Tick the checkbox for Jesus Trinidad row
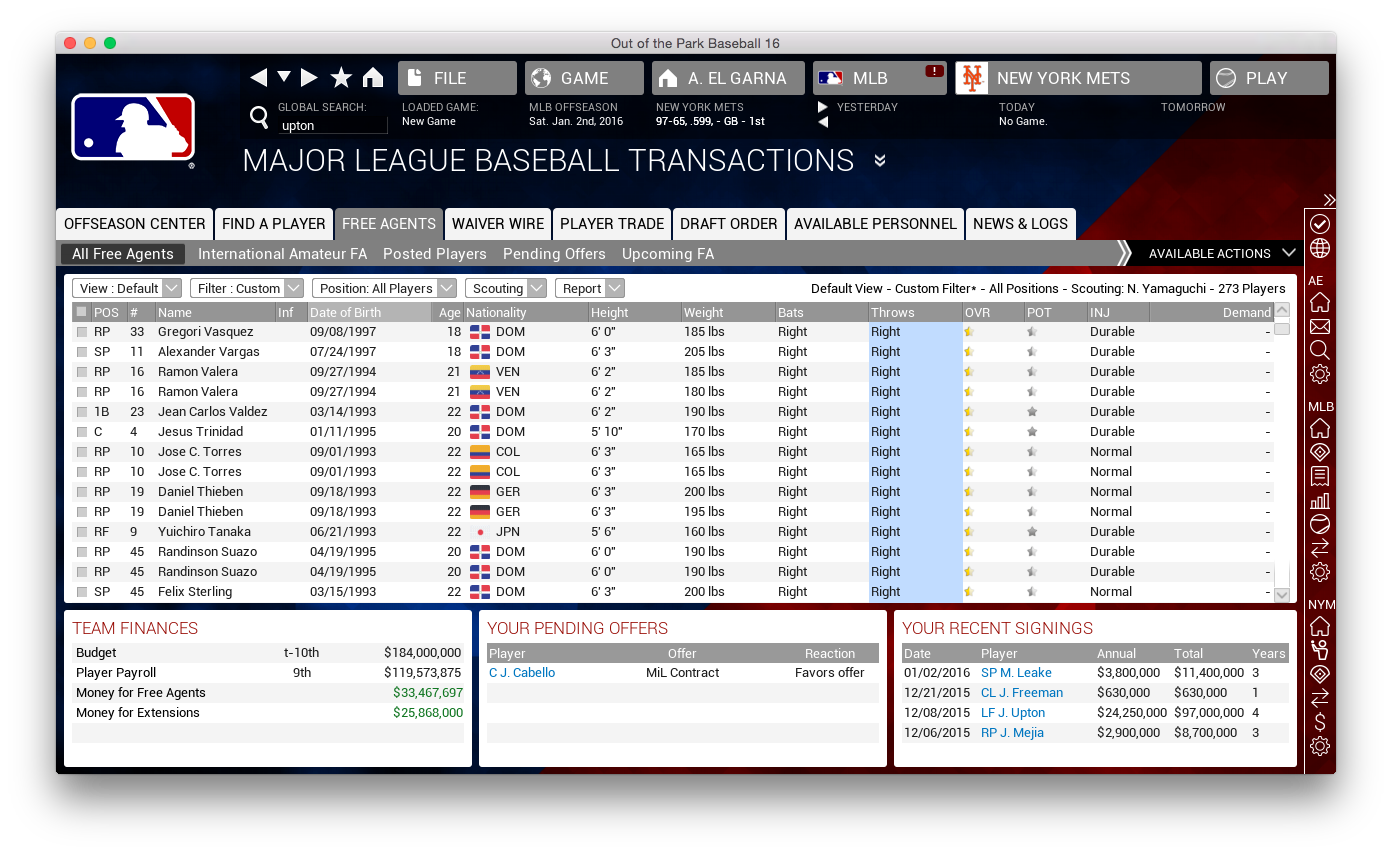The height and width of the screenshot is (854, 1392). pyautogui.click(x=82, y=432)
